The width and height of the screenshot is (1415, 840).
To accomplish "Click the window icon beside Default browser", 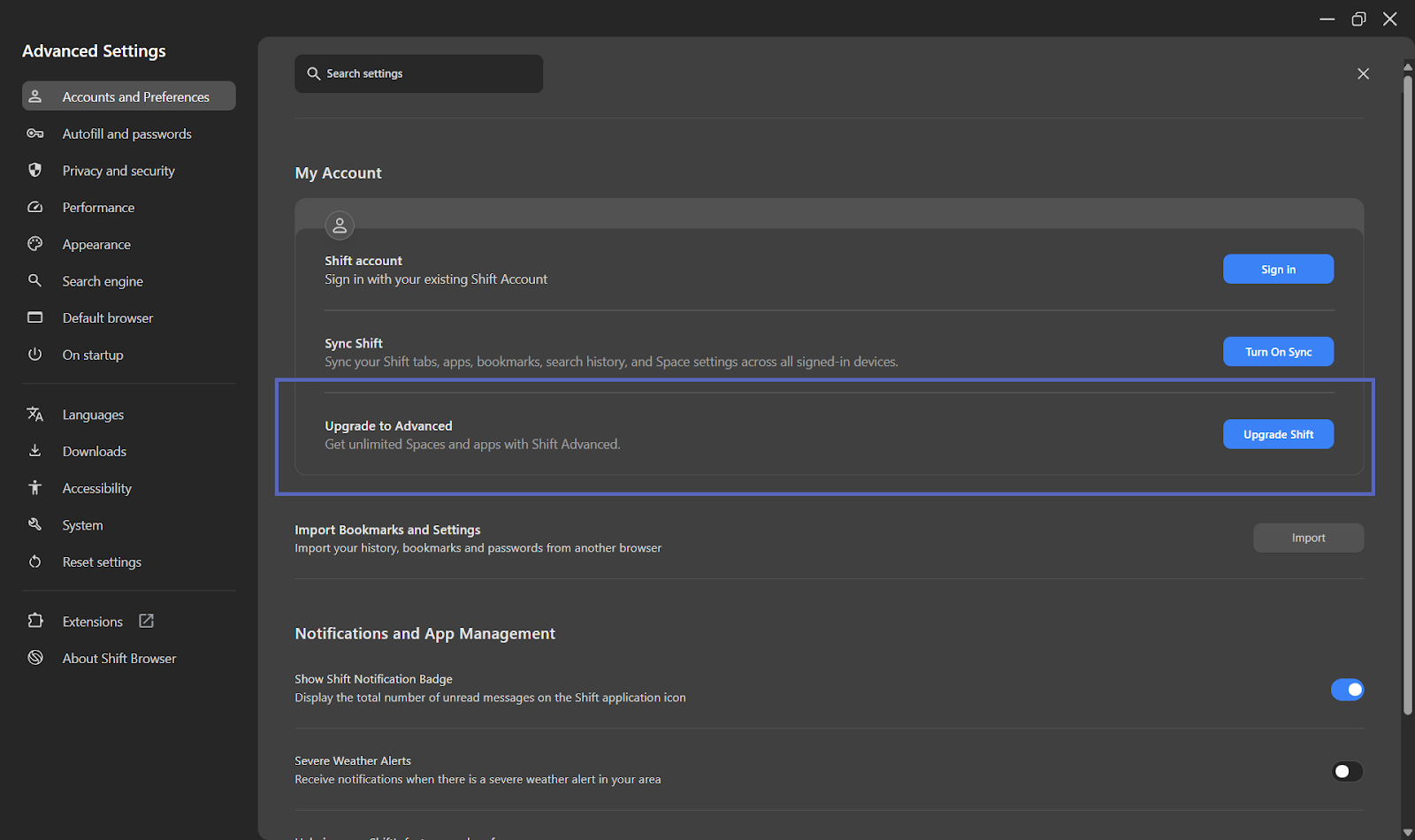I will 35,317.
